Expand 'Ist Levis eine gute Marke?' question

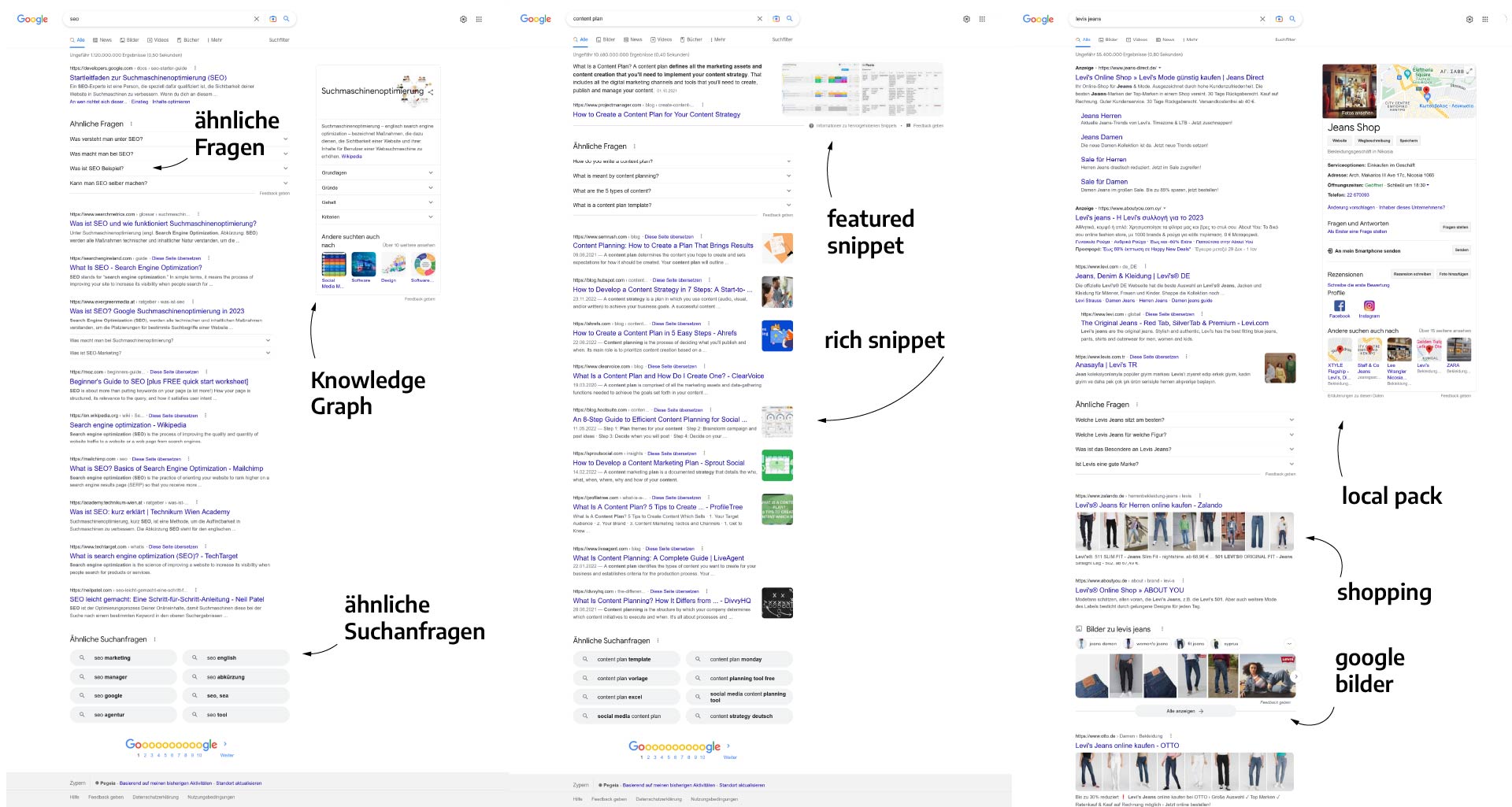1185,465
